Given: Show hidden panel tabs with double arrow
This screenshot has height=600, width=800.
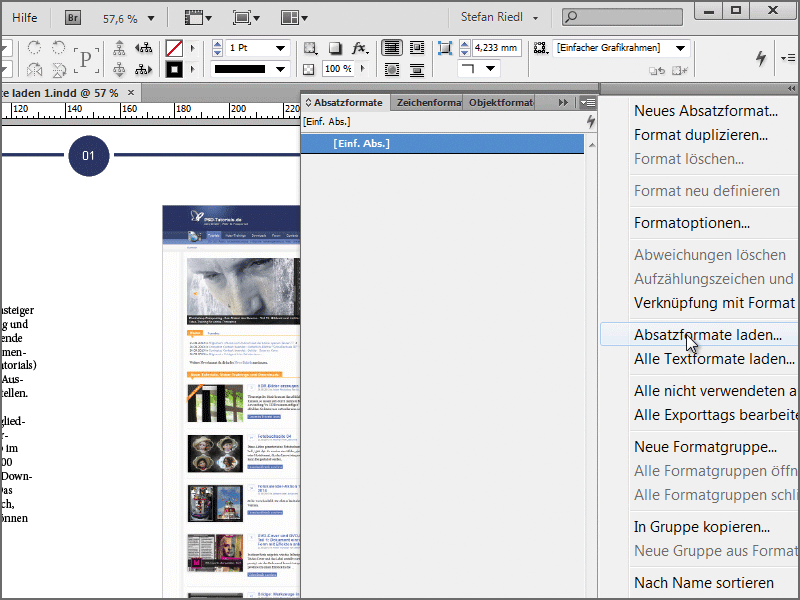Looking at the screenshot, I should (x=563, y=103).
